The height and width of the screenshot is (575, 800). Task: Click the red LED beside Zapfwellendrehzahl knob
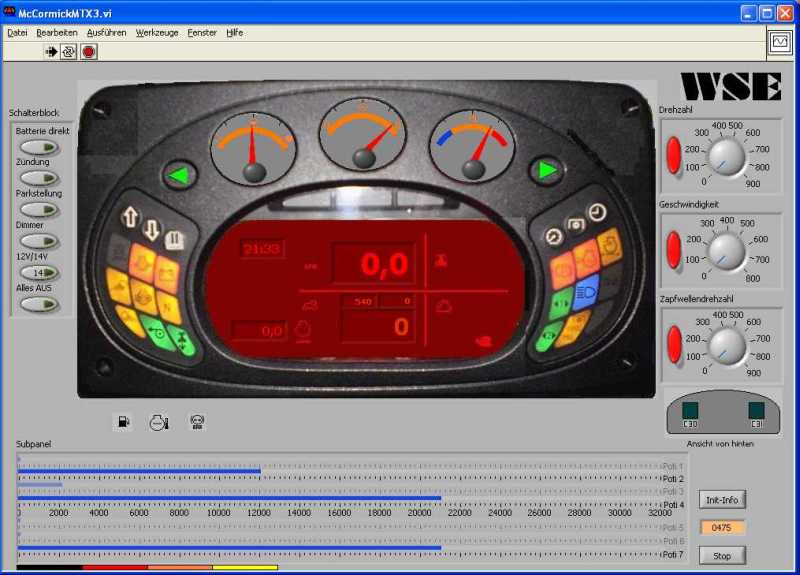(x=674, y=344)
